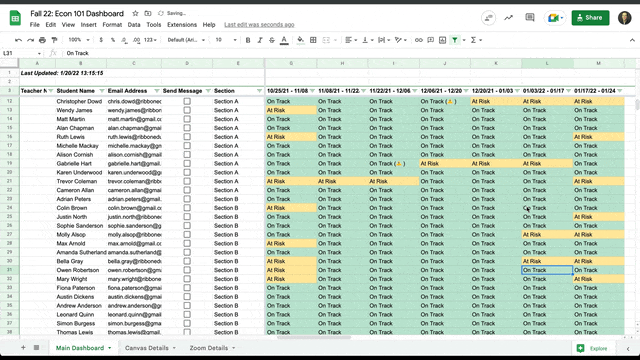Start a Meet call from header
The image size is (640, 360).
tap(555, 18)
